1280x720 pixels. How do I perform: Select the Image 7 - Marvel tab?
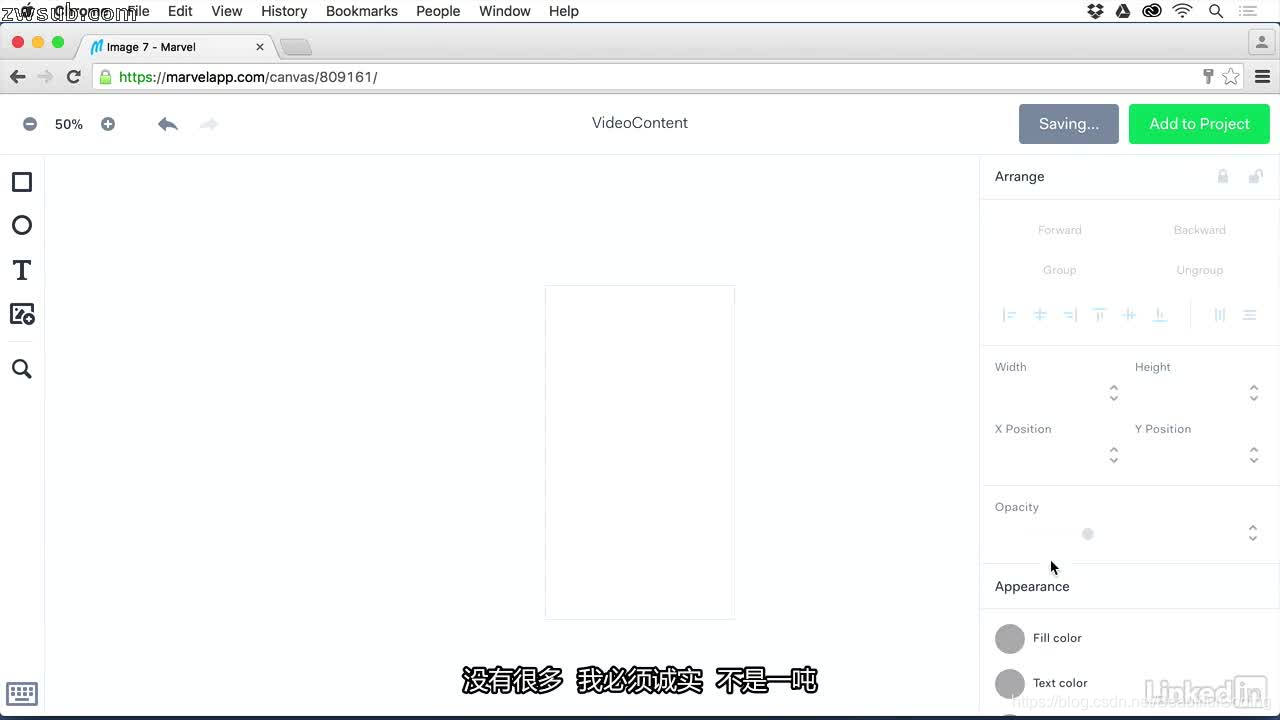point(175,47)
